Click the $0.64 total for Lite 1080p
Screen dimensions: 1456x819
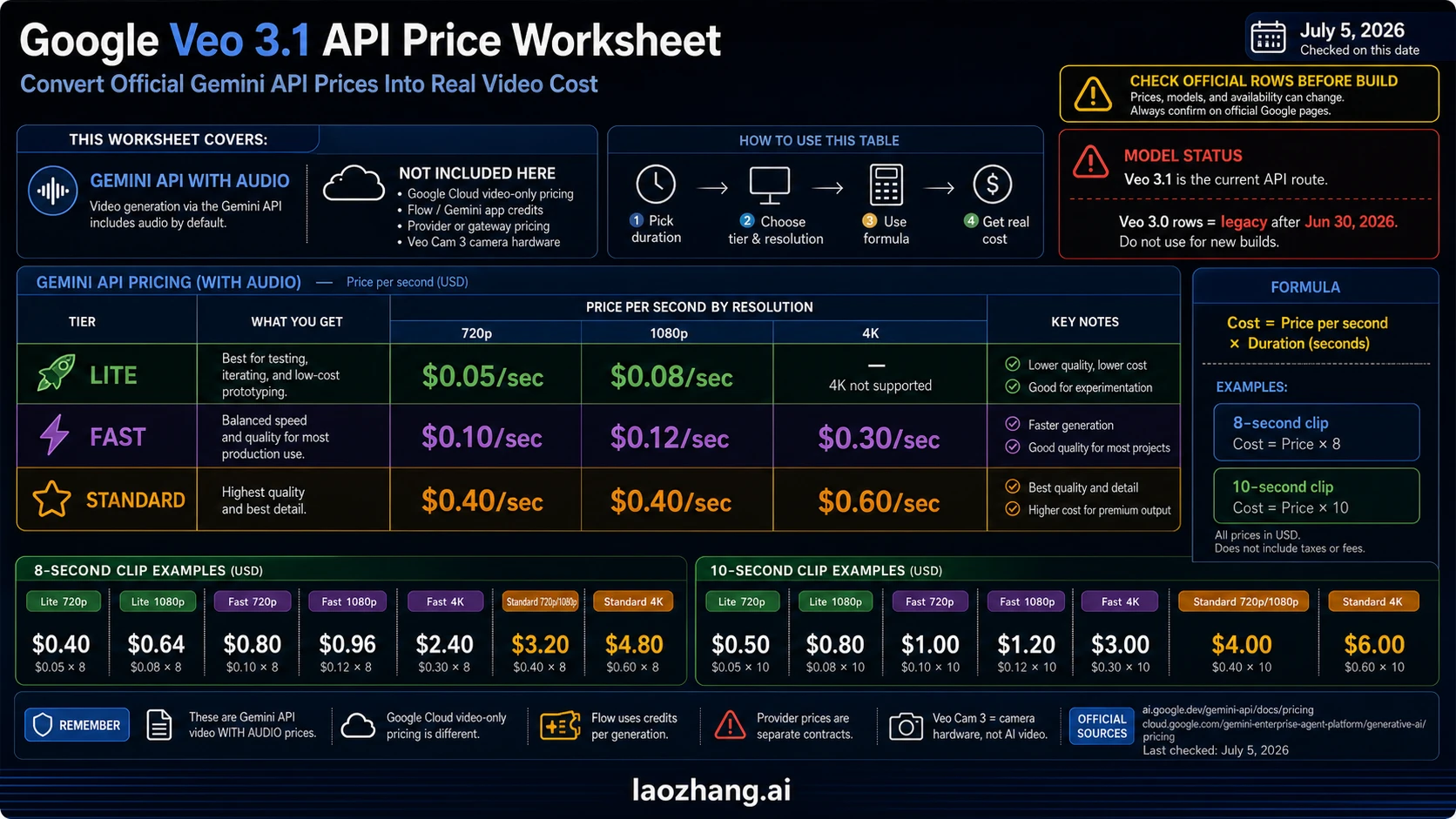click(x=156, y=644)
